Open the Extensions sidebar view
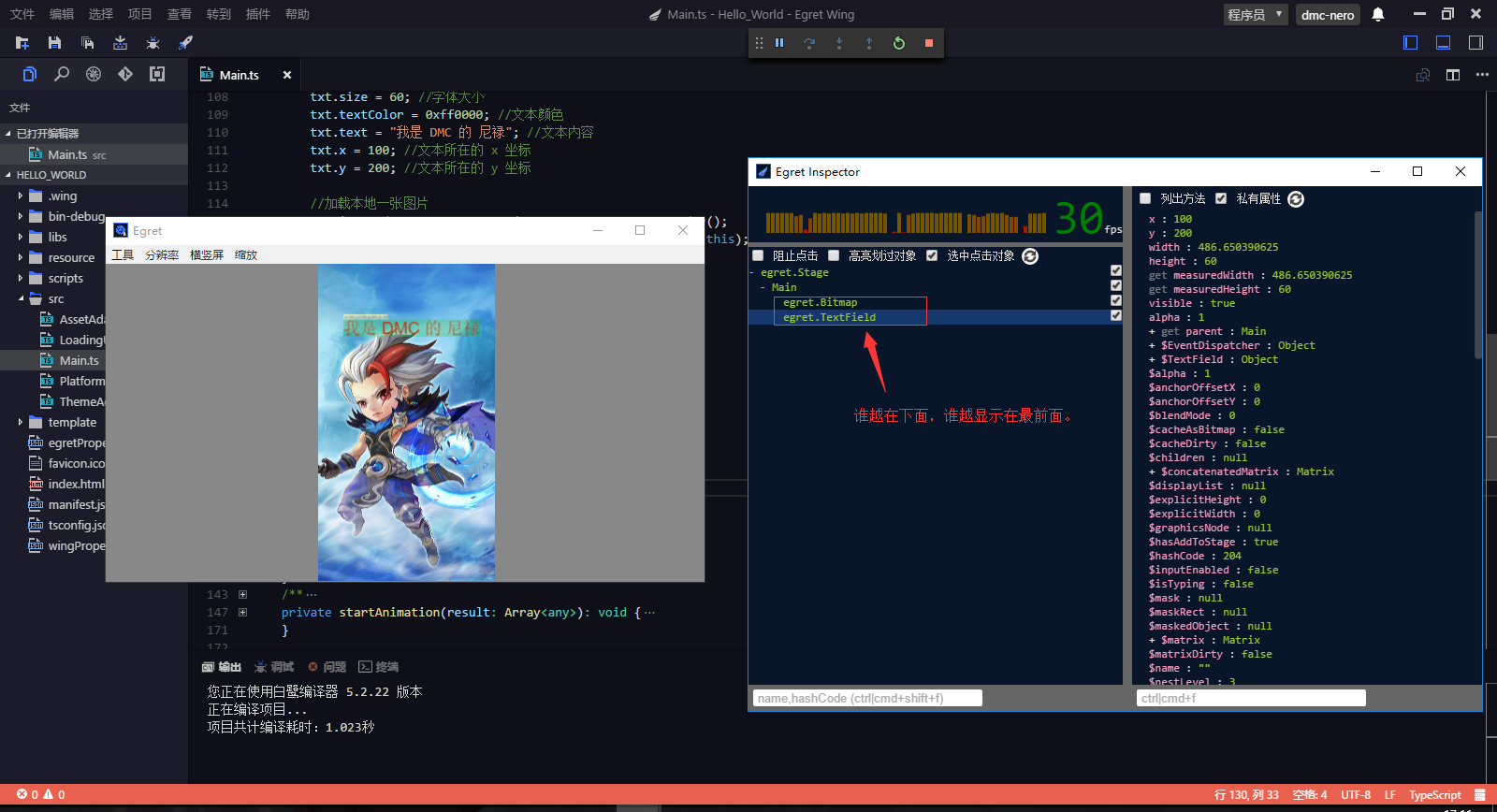The height and width of the screenshot is (812, 1497). pos(157,74)
